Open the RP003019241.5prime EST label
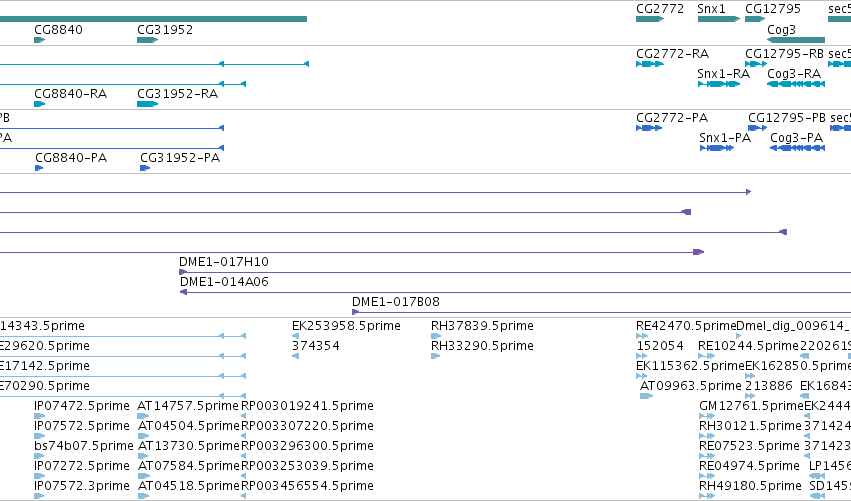Image resolution: width=851 pixels, height=501 pixels. point(307,406)
